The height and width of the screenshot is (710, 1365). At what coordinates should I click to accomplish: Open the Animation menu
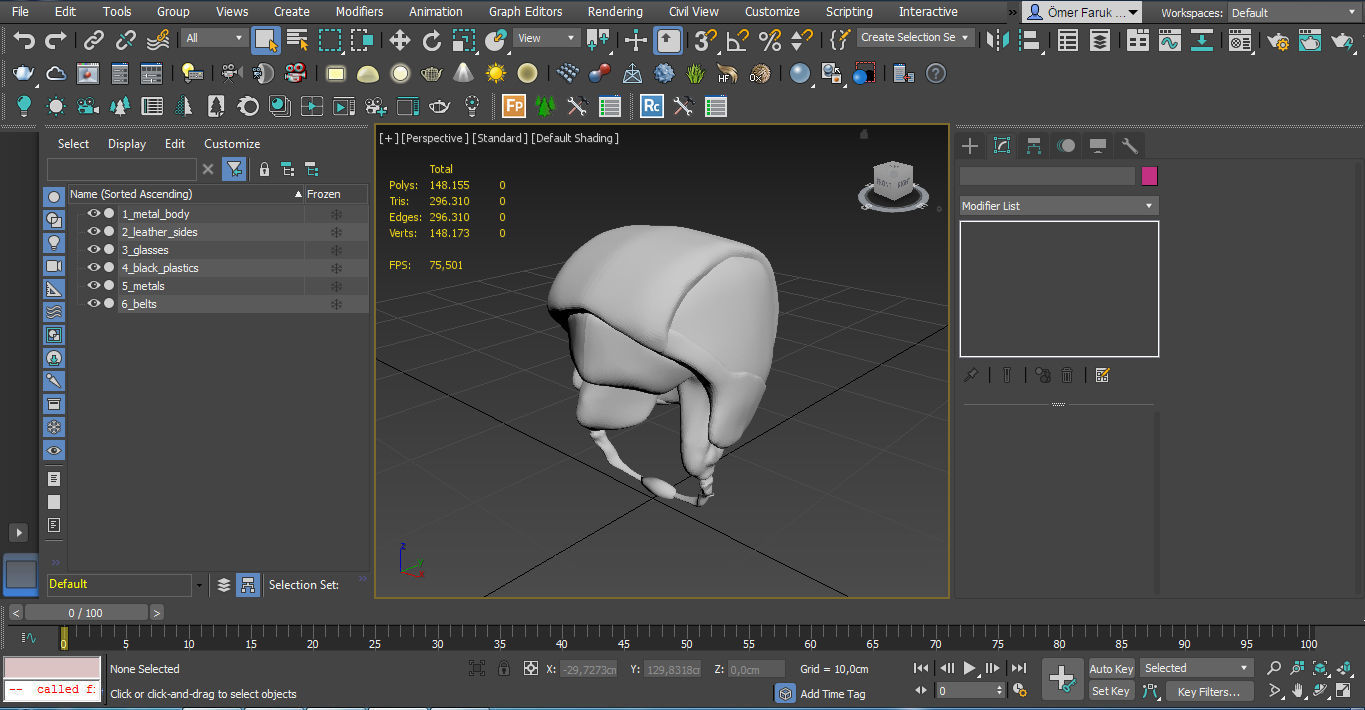pos(436,12)
